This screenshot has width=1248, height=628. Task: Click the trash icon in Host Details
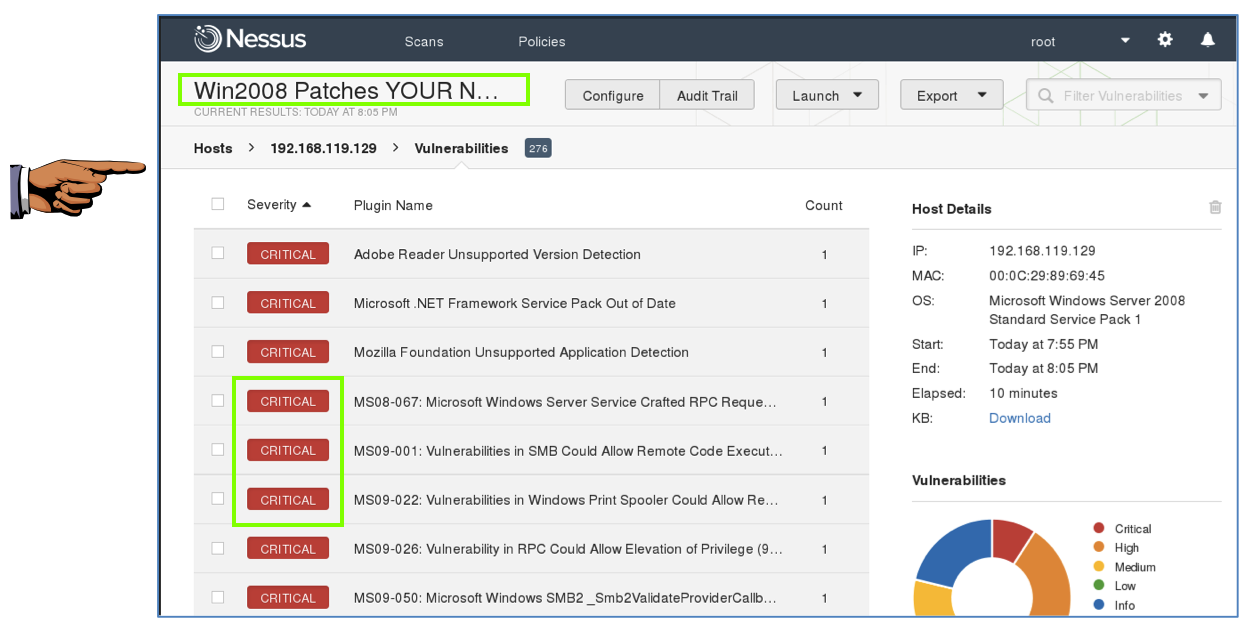pos(1215,207)
